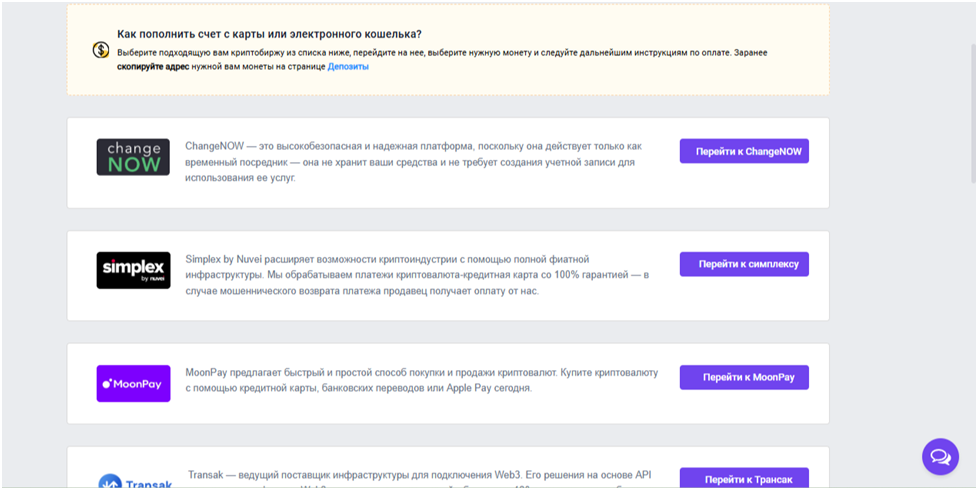The width and height of the screenshot is (978, 490).
Task: Click the ChangeNOW description paragraph
Action: coord(411,162)
